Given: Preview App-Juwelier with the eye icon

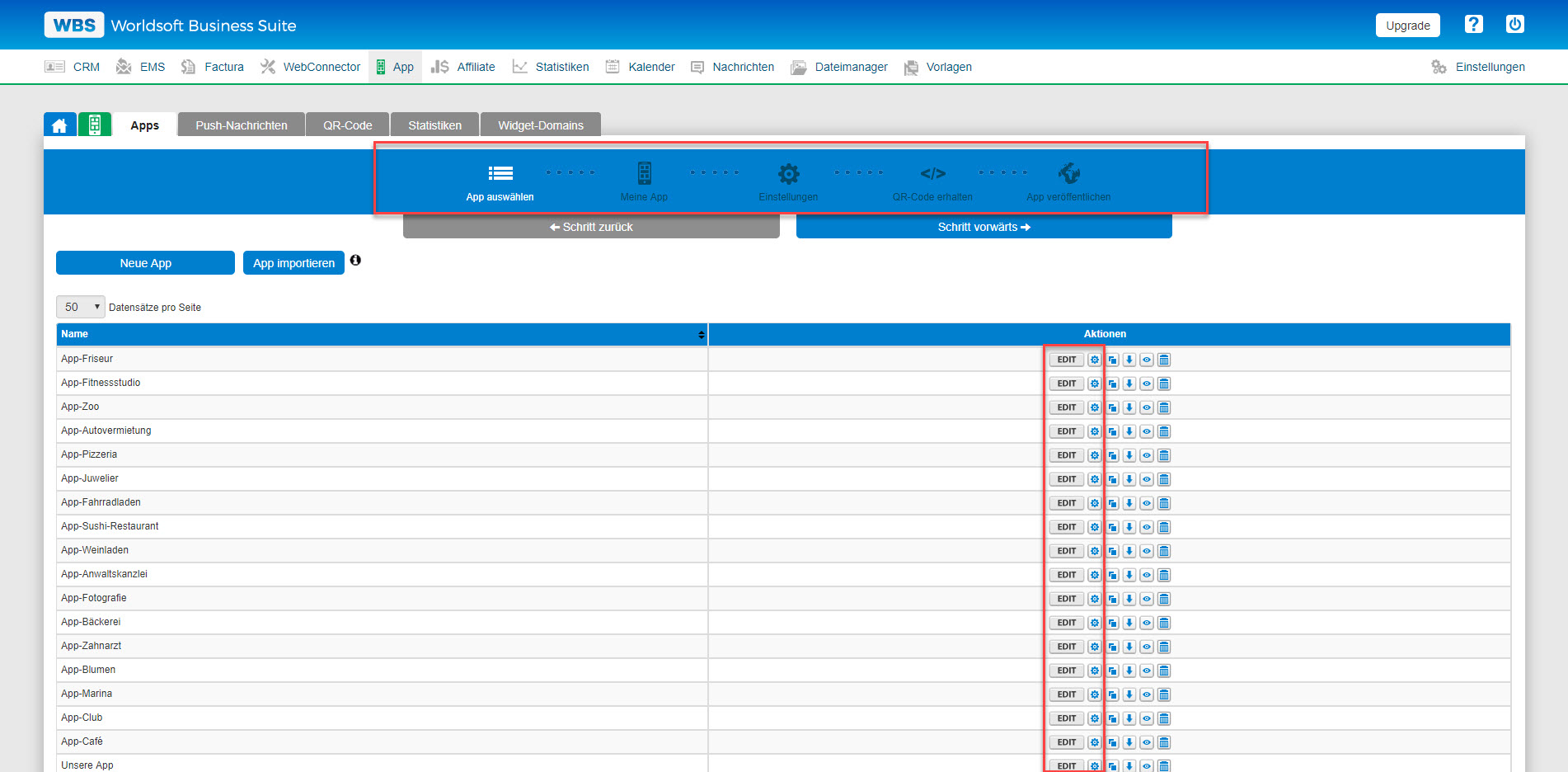Looking at the screenshot, I should point(1146,478).
